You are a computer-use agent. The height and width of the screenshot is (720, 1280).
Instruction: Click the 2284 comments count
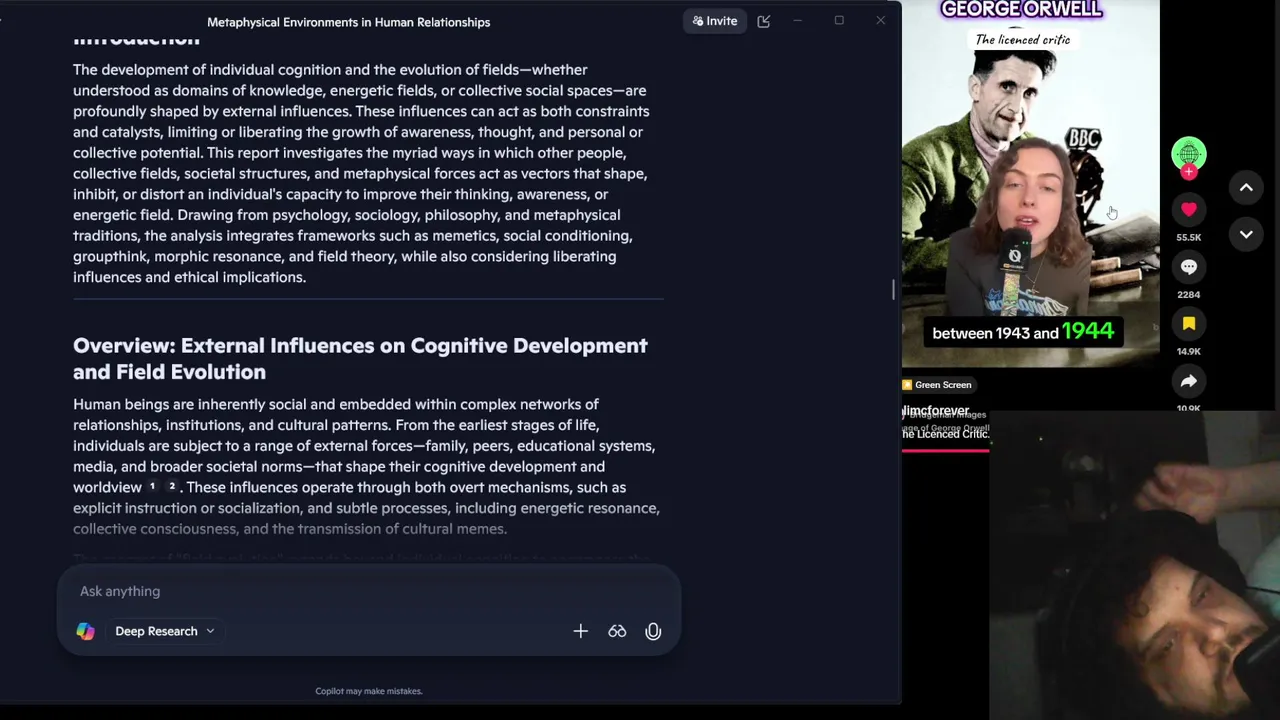click(x=1188, y=295)
